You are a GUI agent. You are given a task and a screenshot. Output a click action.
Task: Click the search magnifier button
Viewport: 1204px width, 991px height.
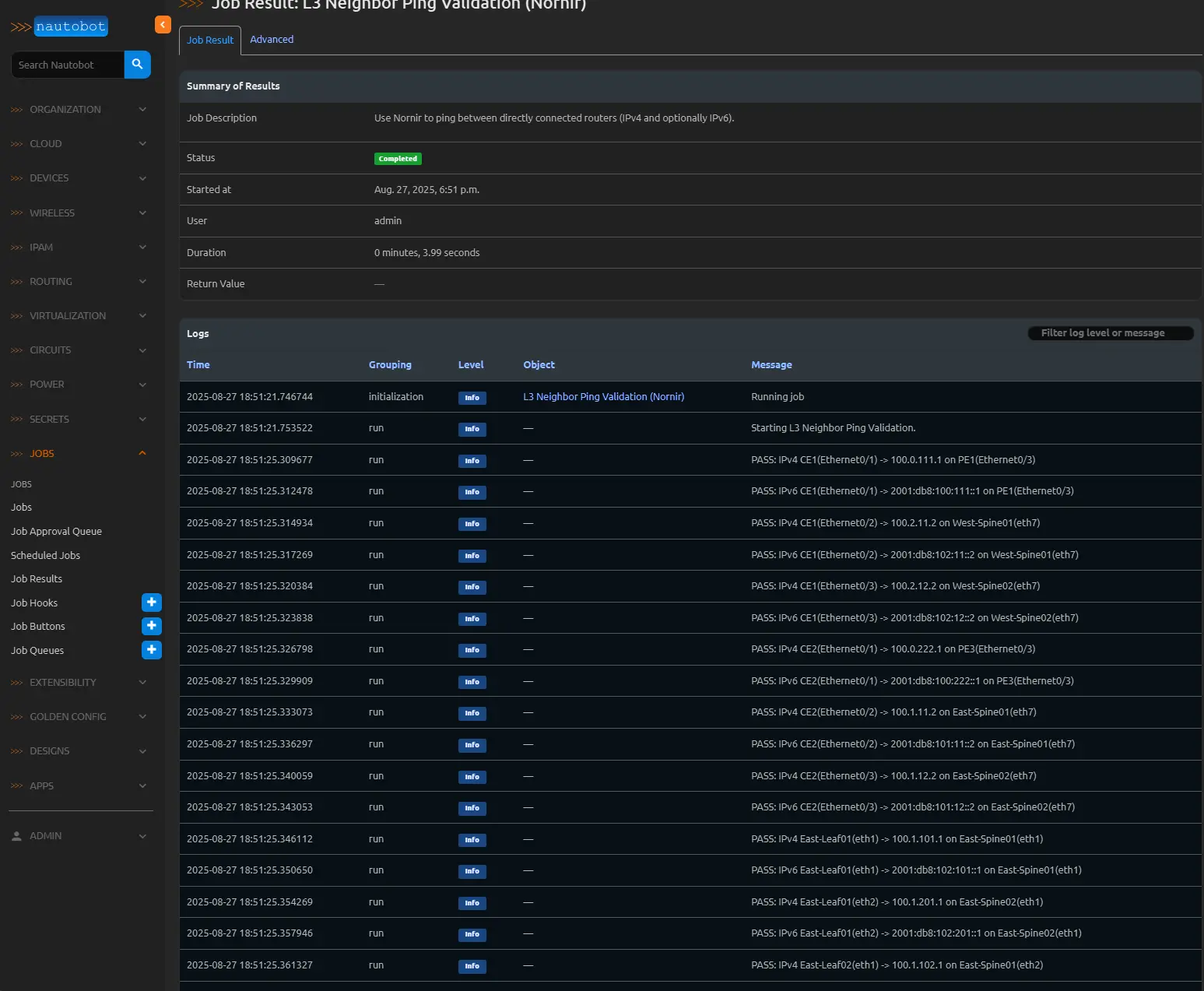137,65
